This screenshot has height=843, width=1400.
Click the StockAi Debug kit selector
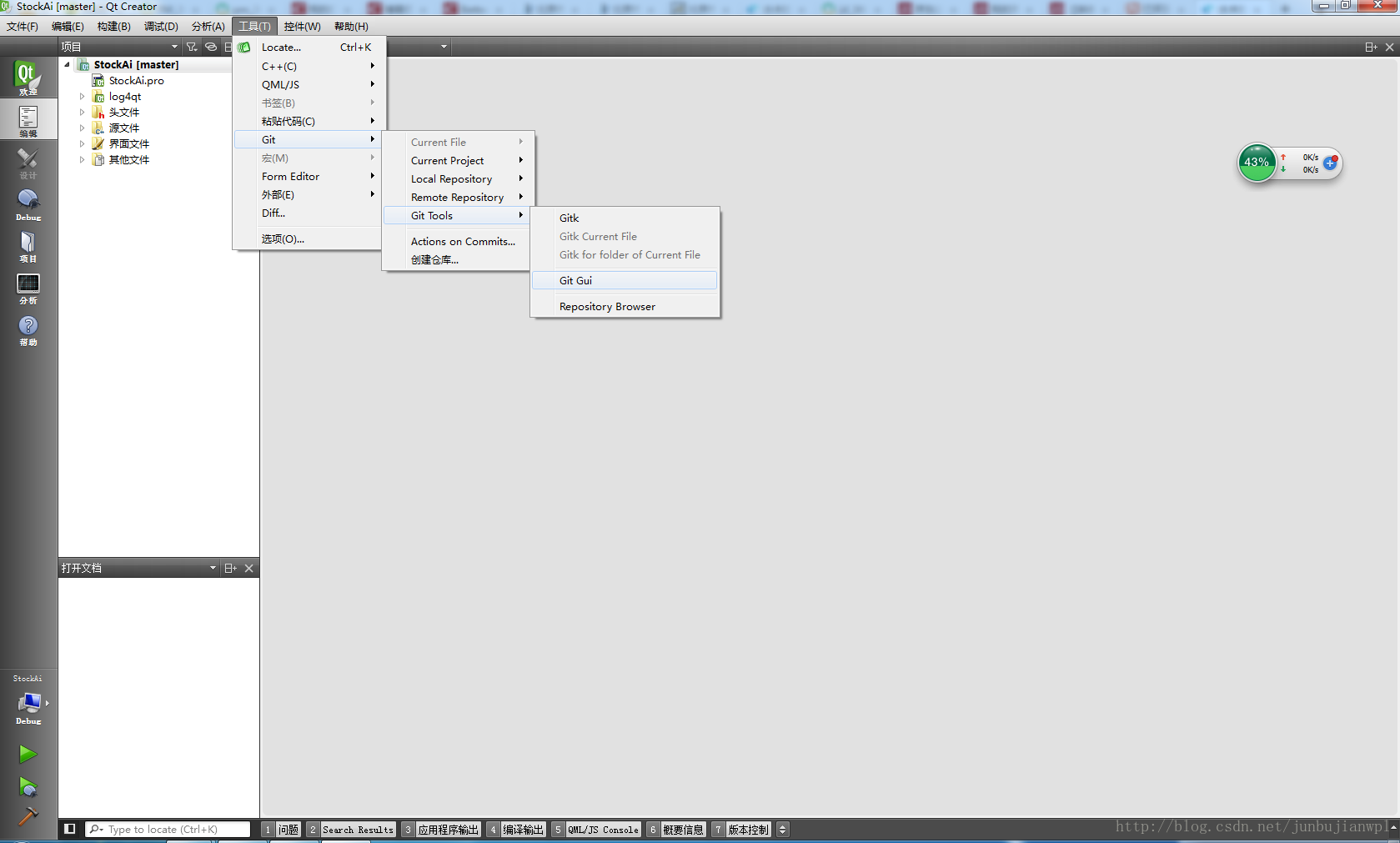coord(28,701)
